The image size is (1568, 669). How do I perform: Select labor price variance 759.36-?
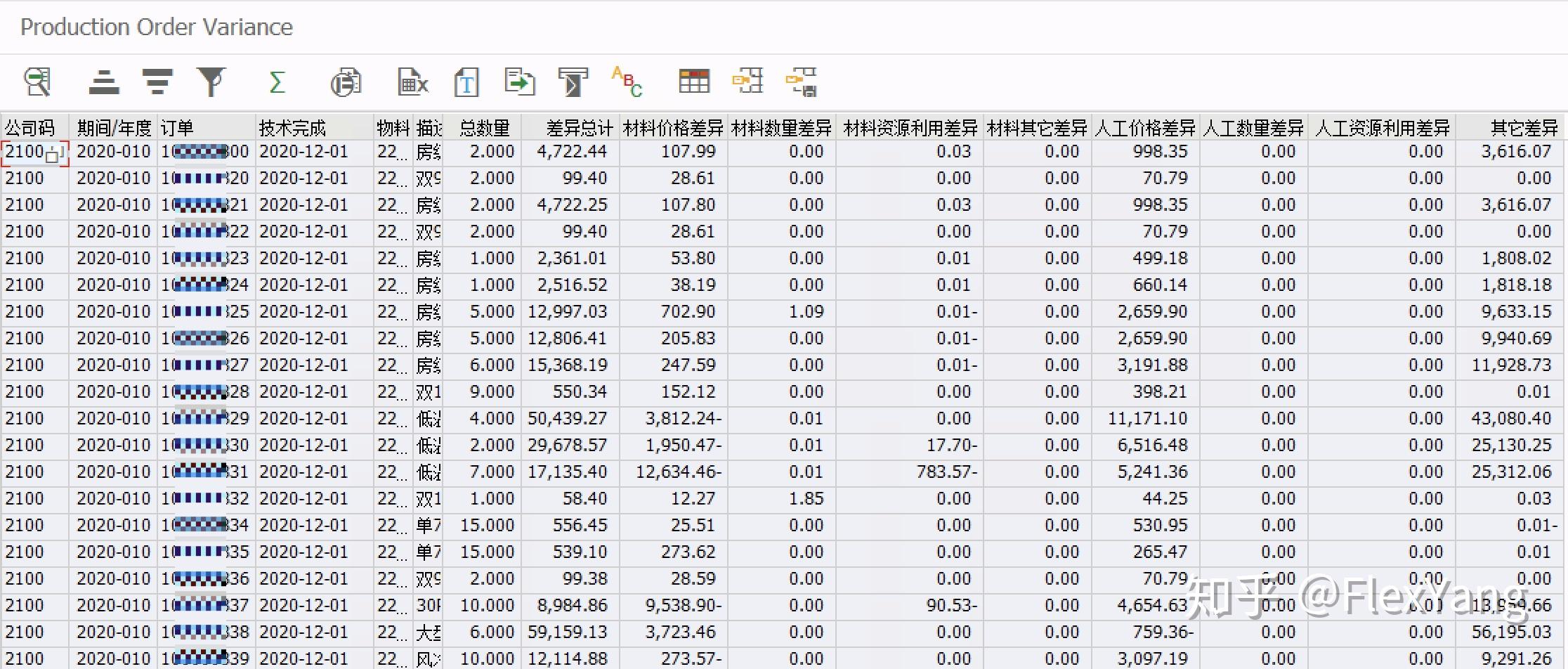(x=1146, y=632)
